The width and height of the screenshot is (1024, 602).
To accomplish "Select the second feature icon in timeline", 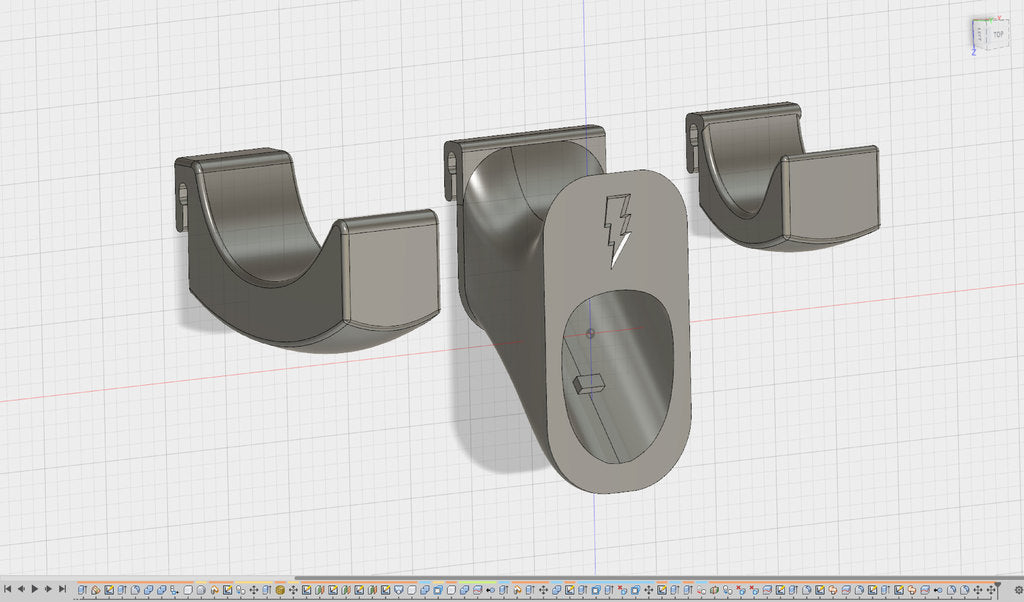I will (95, 590).
